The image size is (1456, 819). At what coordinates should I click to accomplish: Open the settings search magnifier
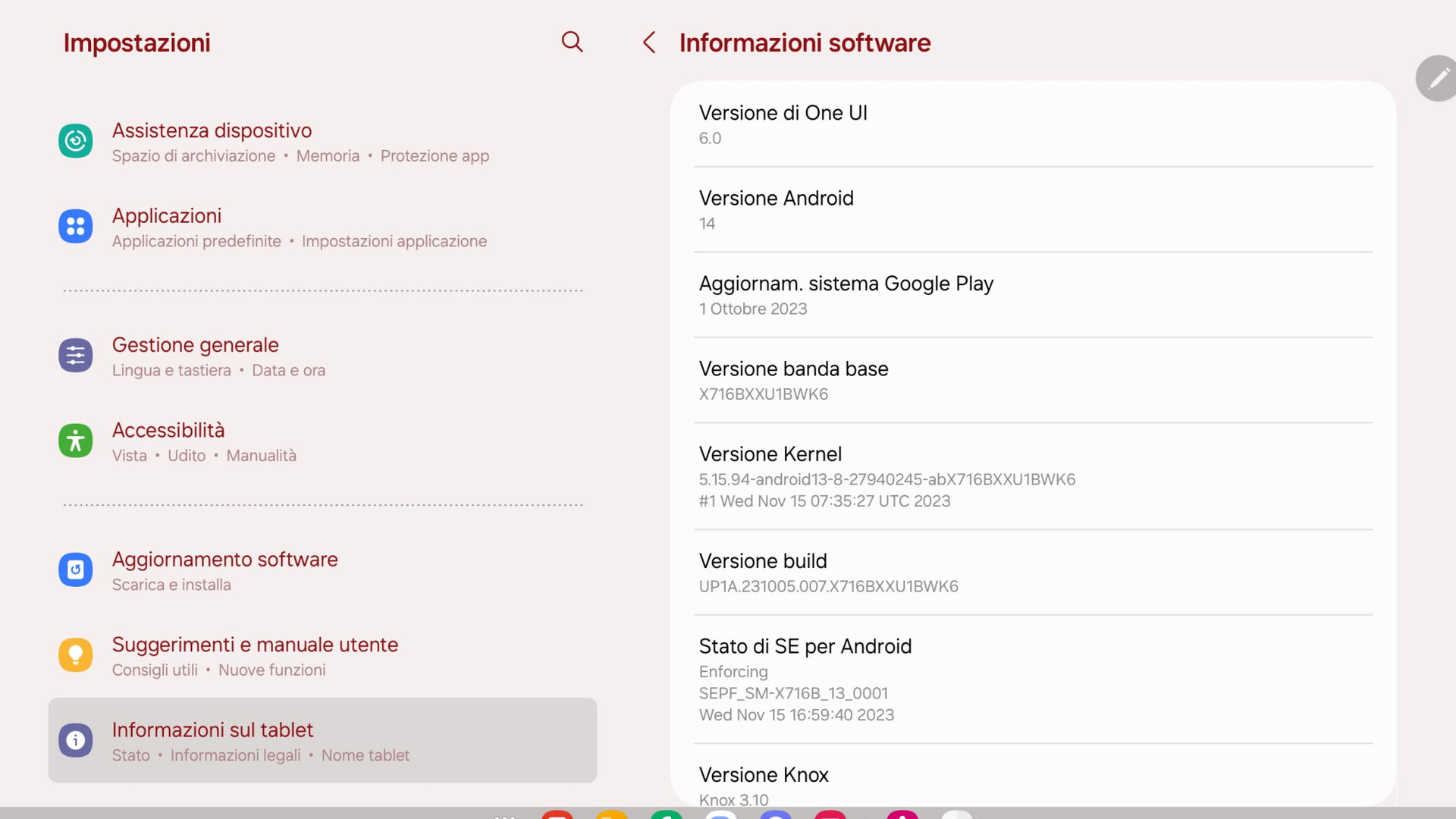[572, 42]
